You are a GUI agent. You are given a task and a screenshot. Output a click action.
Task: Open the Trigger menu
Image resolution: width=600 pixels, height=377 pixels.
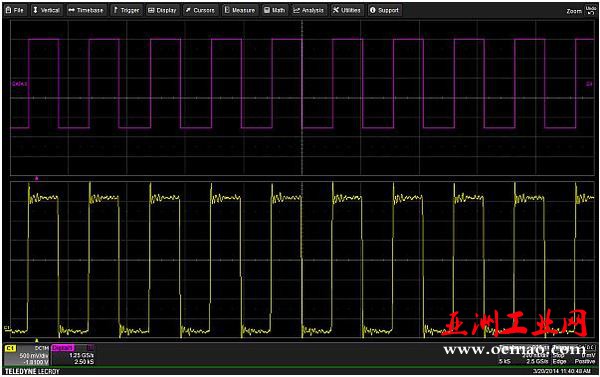[127, 10]
